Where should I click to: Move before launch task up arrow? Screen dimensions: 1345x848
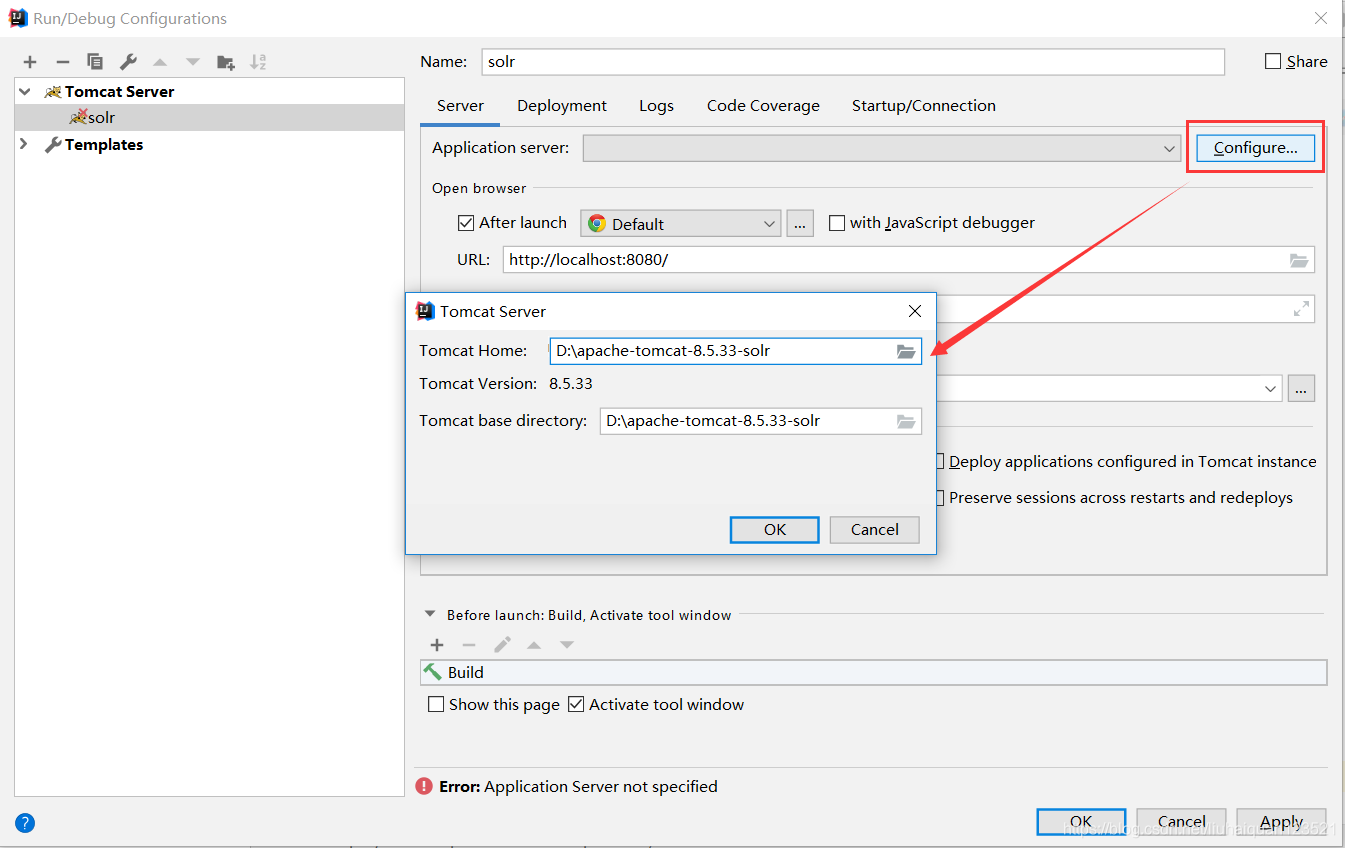pos(534,645)
